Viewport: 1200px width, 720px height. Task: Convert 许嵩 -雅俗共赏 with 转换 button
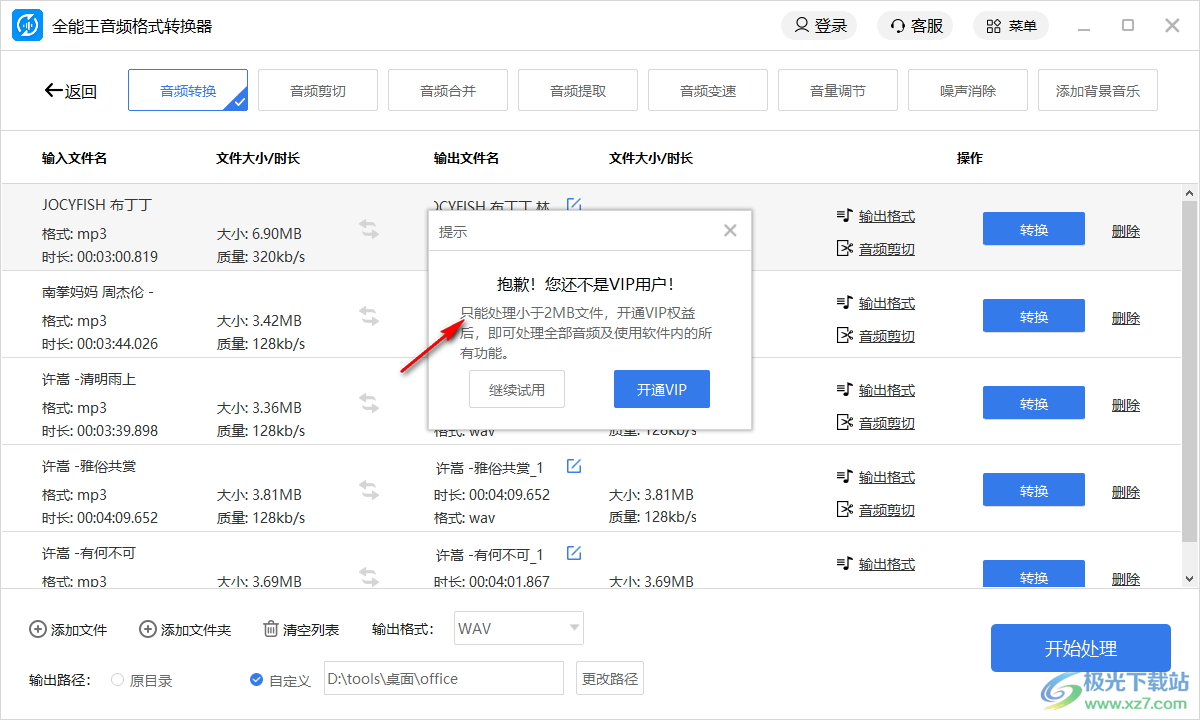(x=1034, y=490)
